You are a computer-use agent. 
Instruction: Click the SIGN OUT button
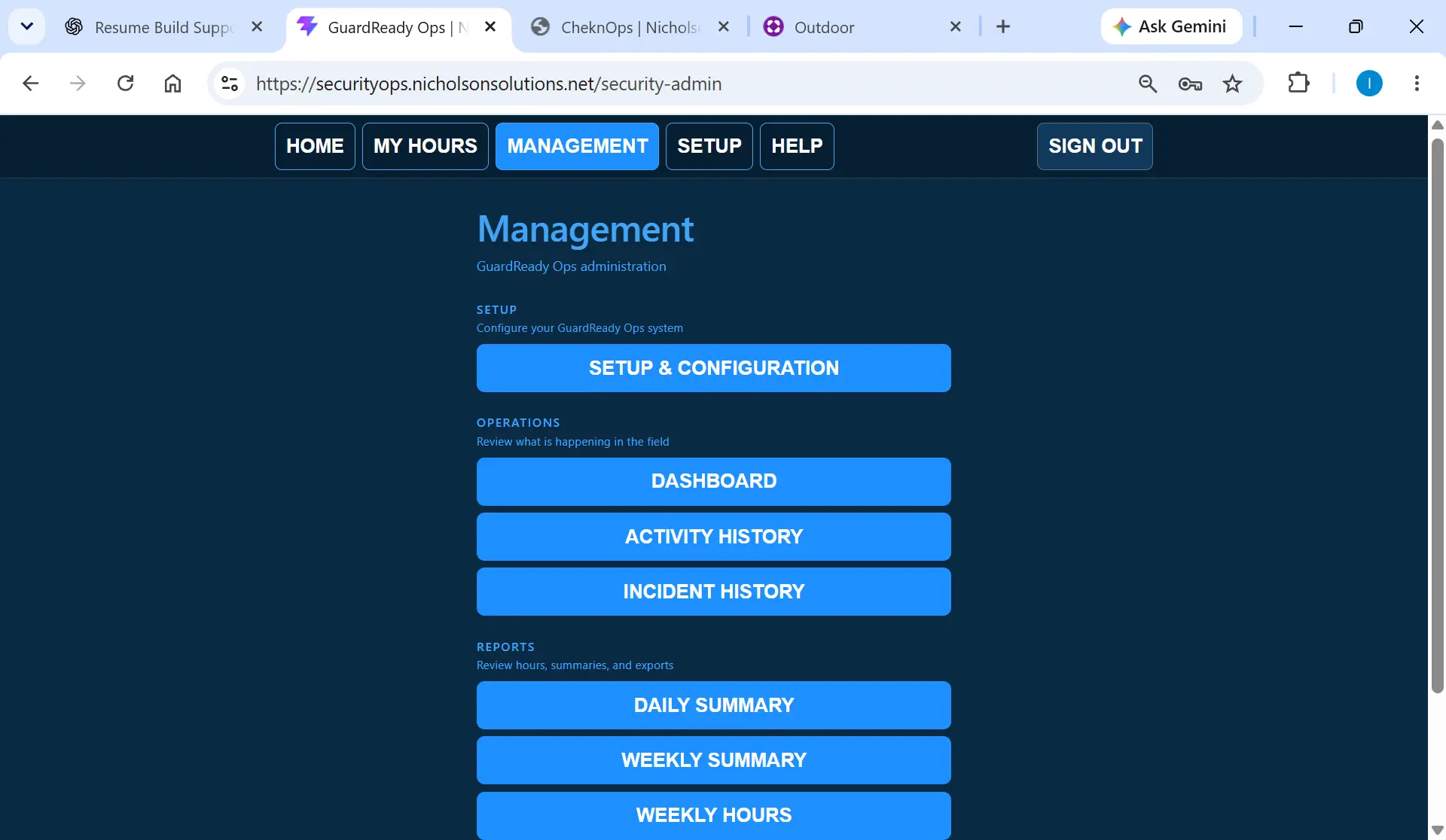[x=1095, y=146]
